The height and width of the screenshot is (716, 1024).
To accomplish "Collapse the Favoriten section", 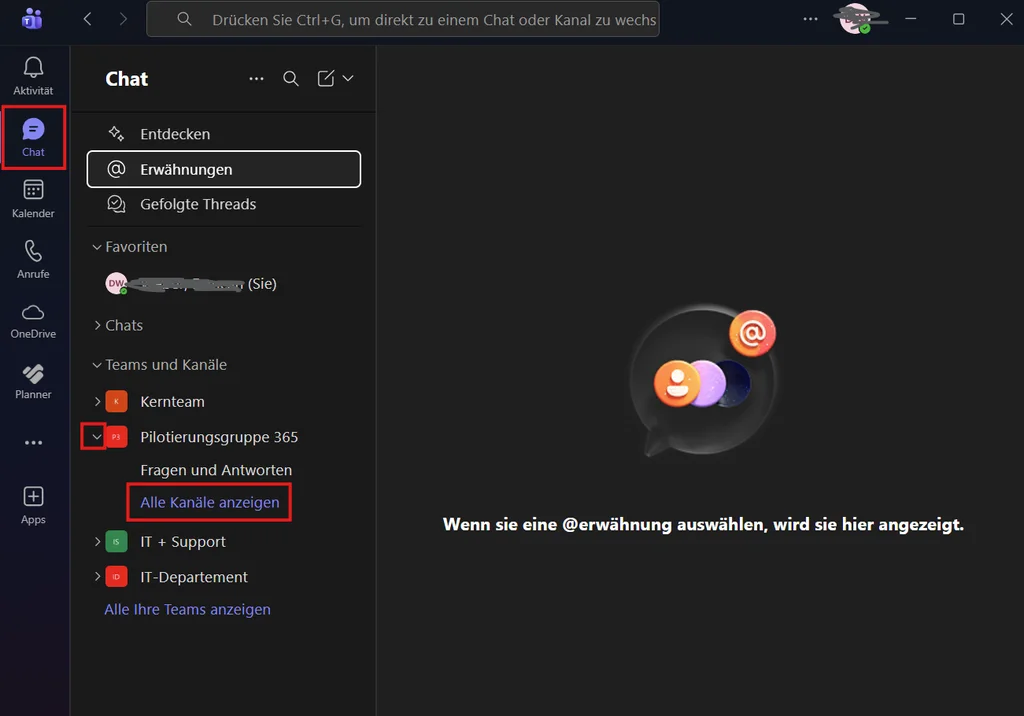I will point(97,247).
